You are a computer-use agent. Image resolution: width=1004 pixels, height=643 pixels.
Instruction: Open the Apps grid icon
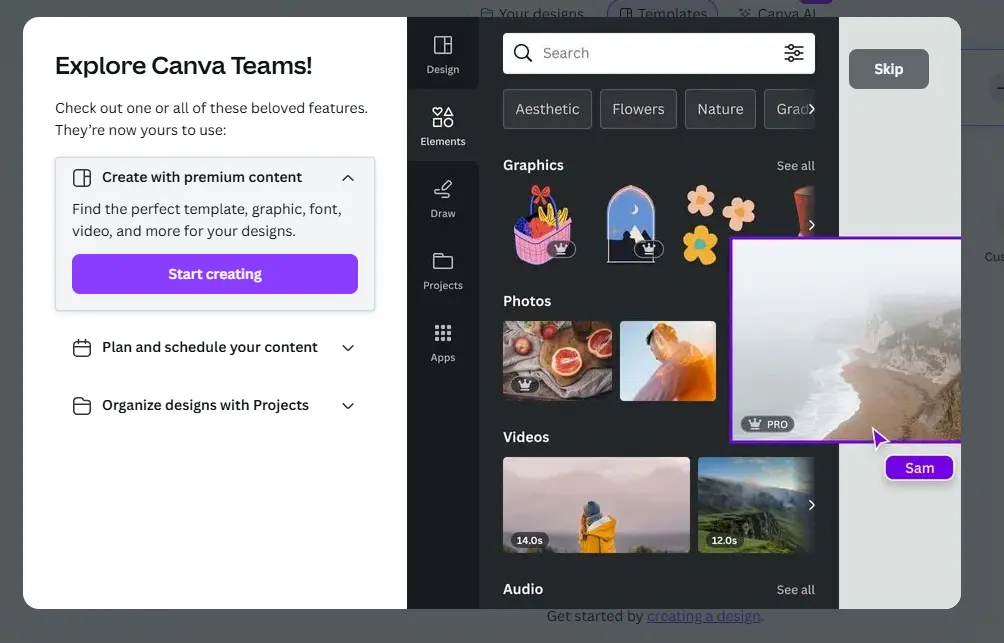coord(442,333)
